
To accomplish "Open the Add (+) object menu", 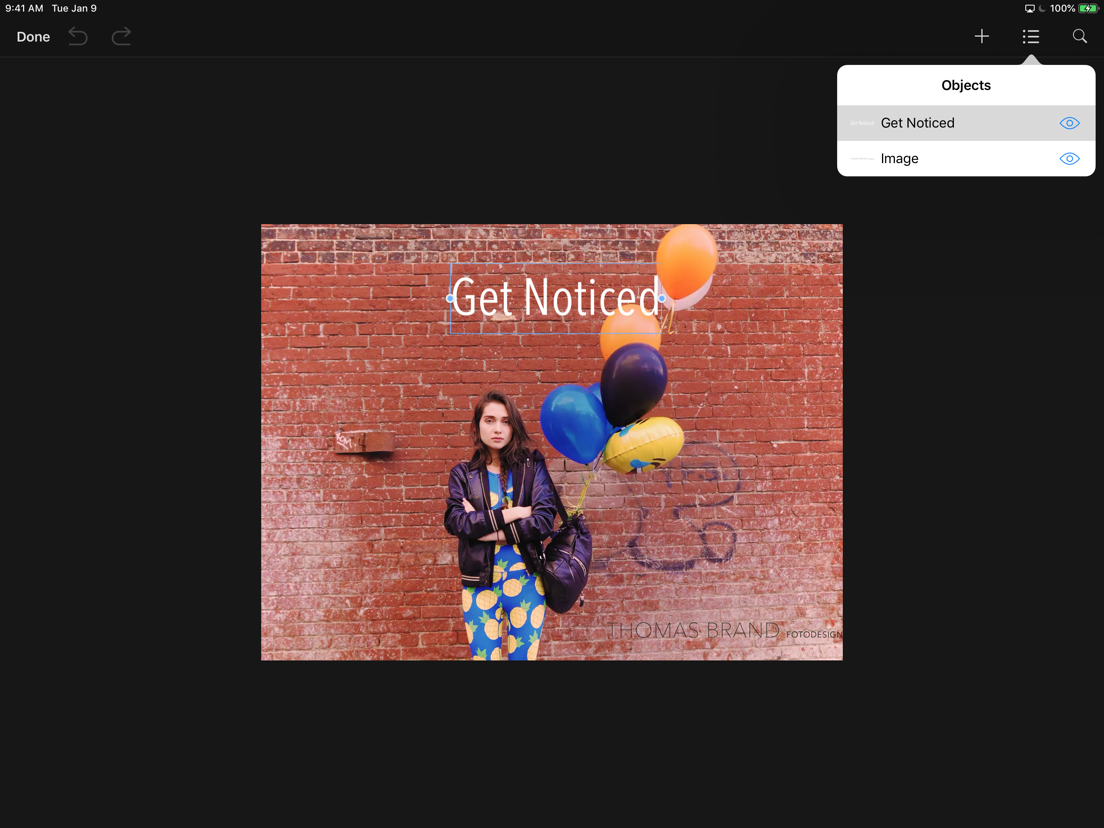I will [x=981, y=37].
